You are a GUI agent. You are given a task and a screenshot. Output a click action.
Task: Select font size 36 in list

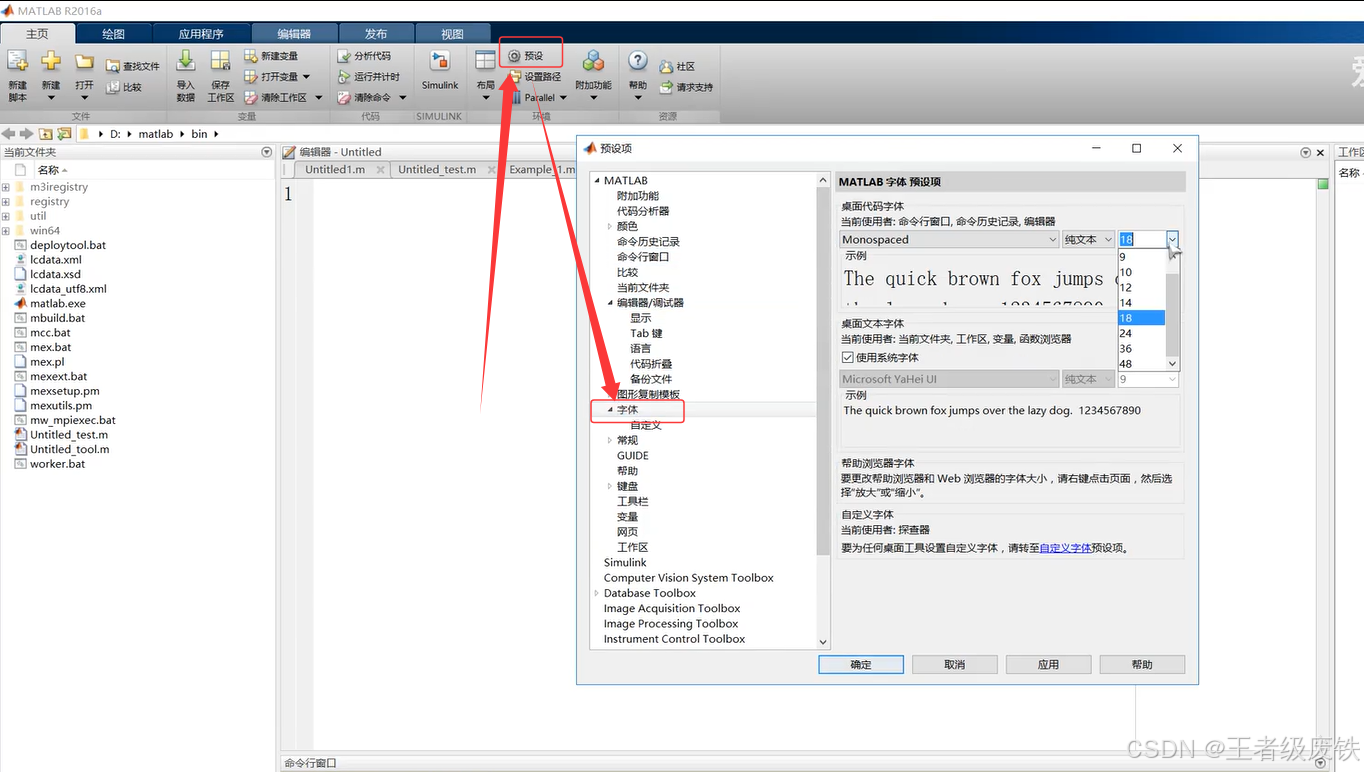click(1141, 349)
